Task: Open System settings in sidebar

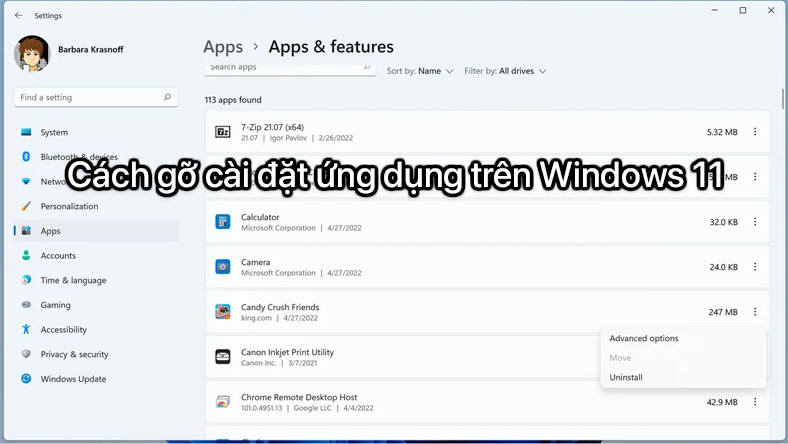Action: pos(96,132)
